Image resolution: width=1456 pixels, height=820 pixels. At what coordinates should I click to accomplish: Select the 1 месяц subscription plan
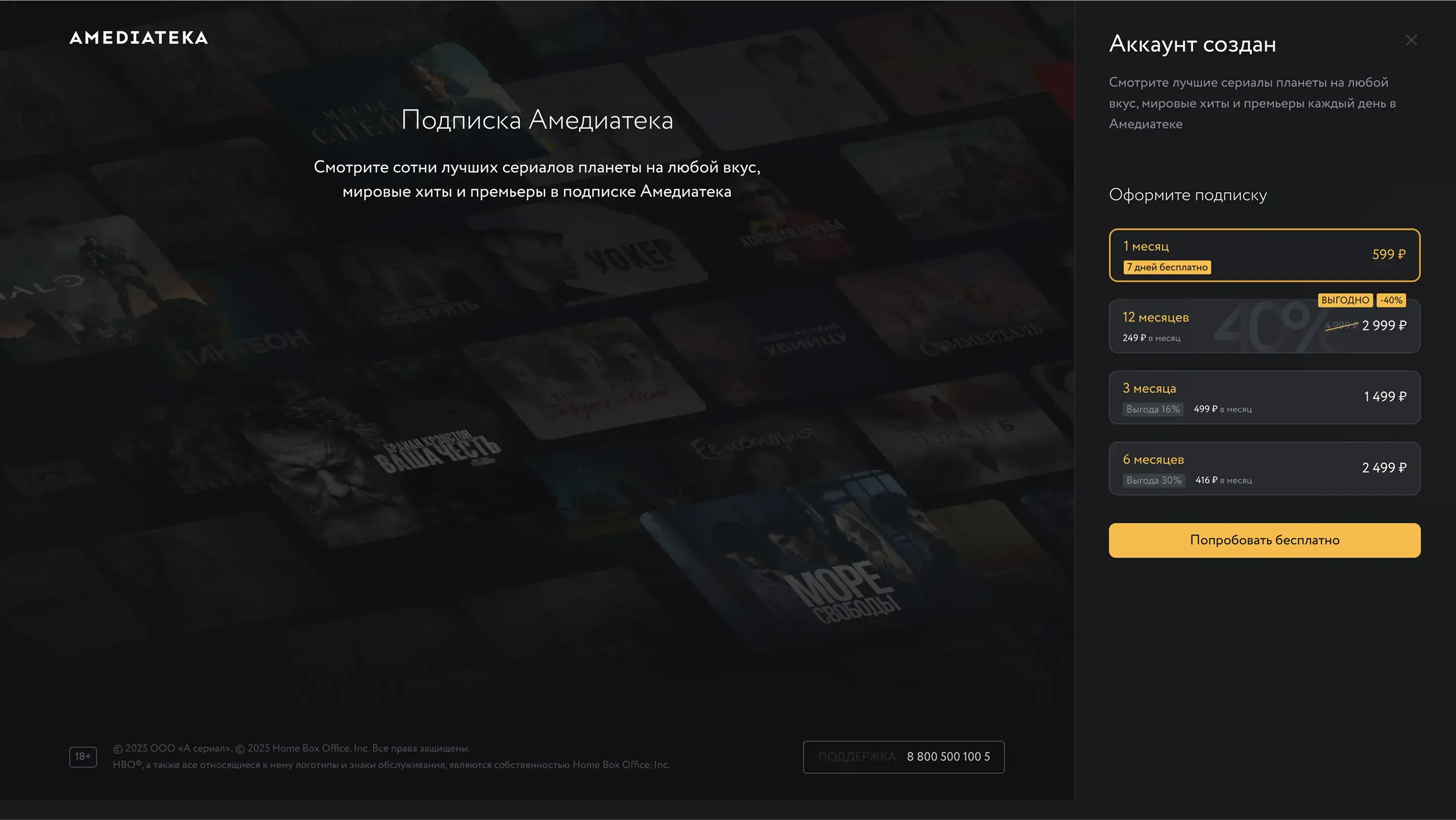(x=1264, y=255)
